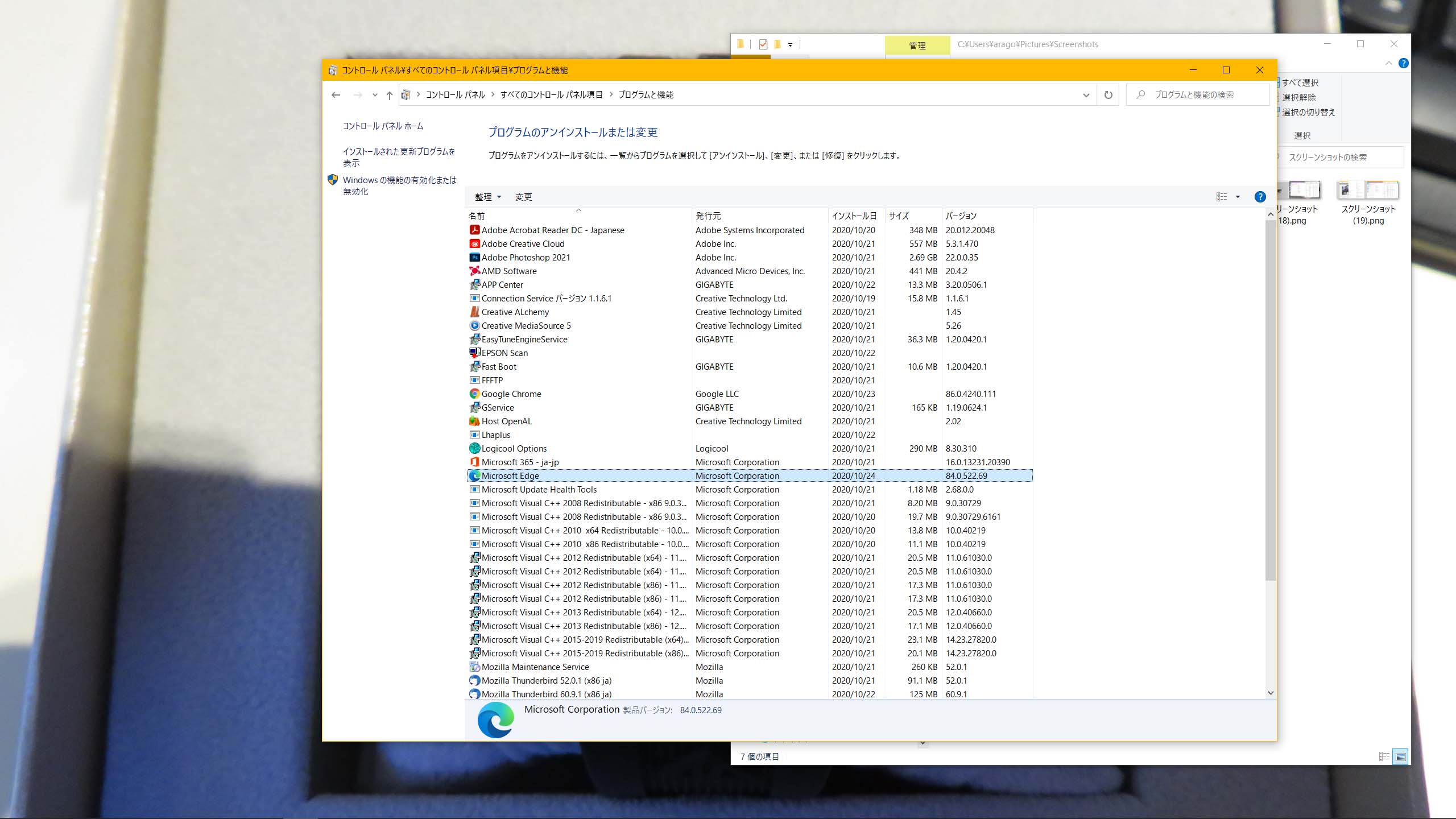The width and height of the screenshot is (1456, 819).
Task: Go up one level with the up arrow
Action: 389,95
